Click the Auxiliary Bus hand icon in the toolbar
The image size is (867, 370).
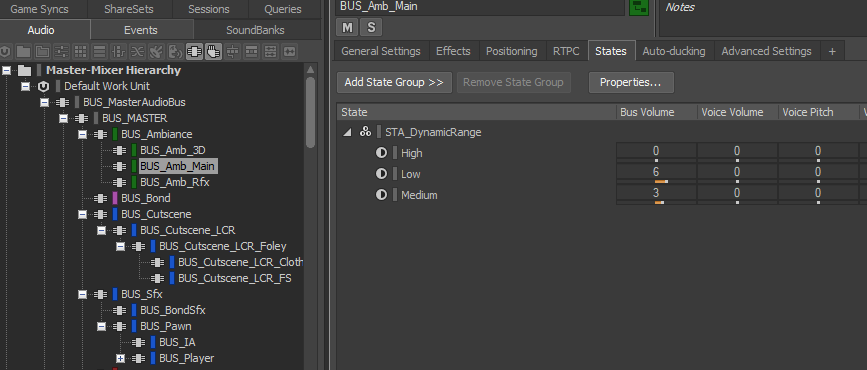(x=213, y=51)
